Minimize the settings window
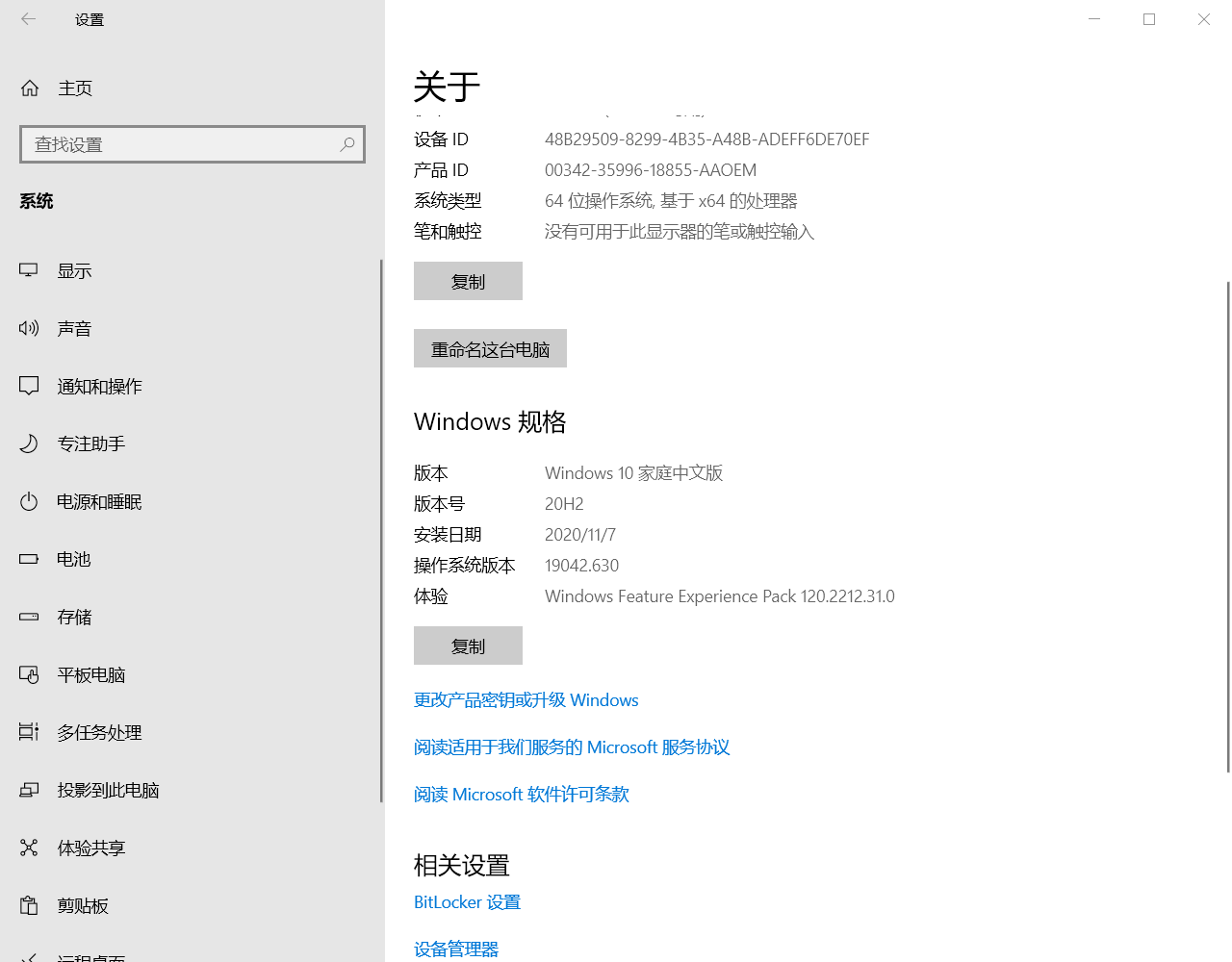The width and height of the screenshot is (1232, 962). pyautogui.click(x=1094, y=19)
